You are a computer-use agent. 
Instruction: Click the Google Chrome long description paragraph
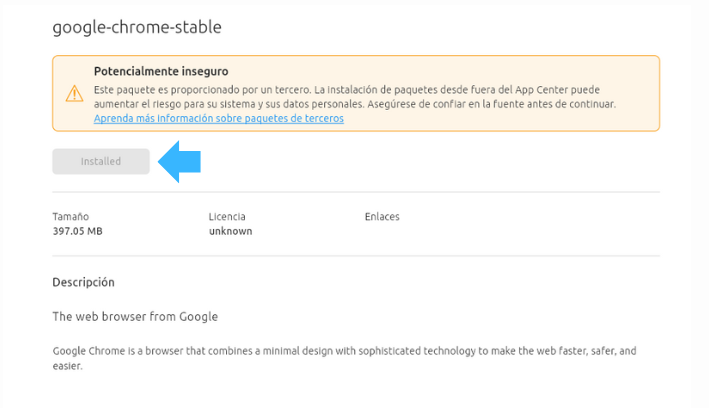(344, 352)
